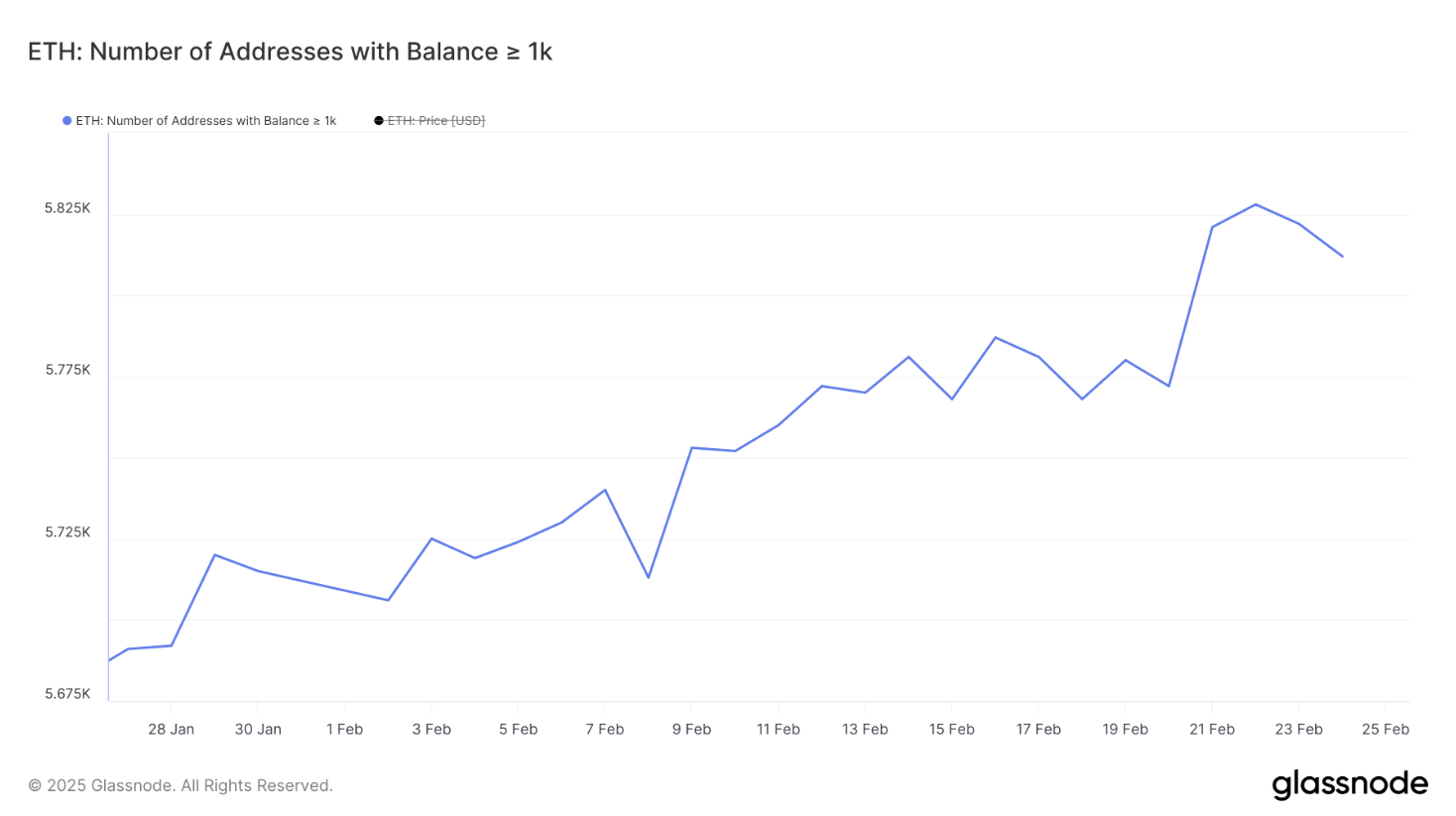This screenshot has width=1456, height=816.
Task: Click the 5.825K y-axis label
Action: point(67,208)
